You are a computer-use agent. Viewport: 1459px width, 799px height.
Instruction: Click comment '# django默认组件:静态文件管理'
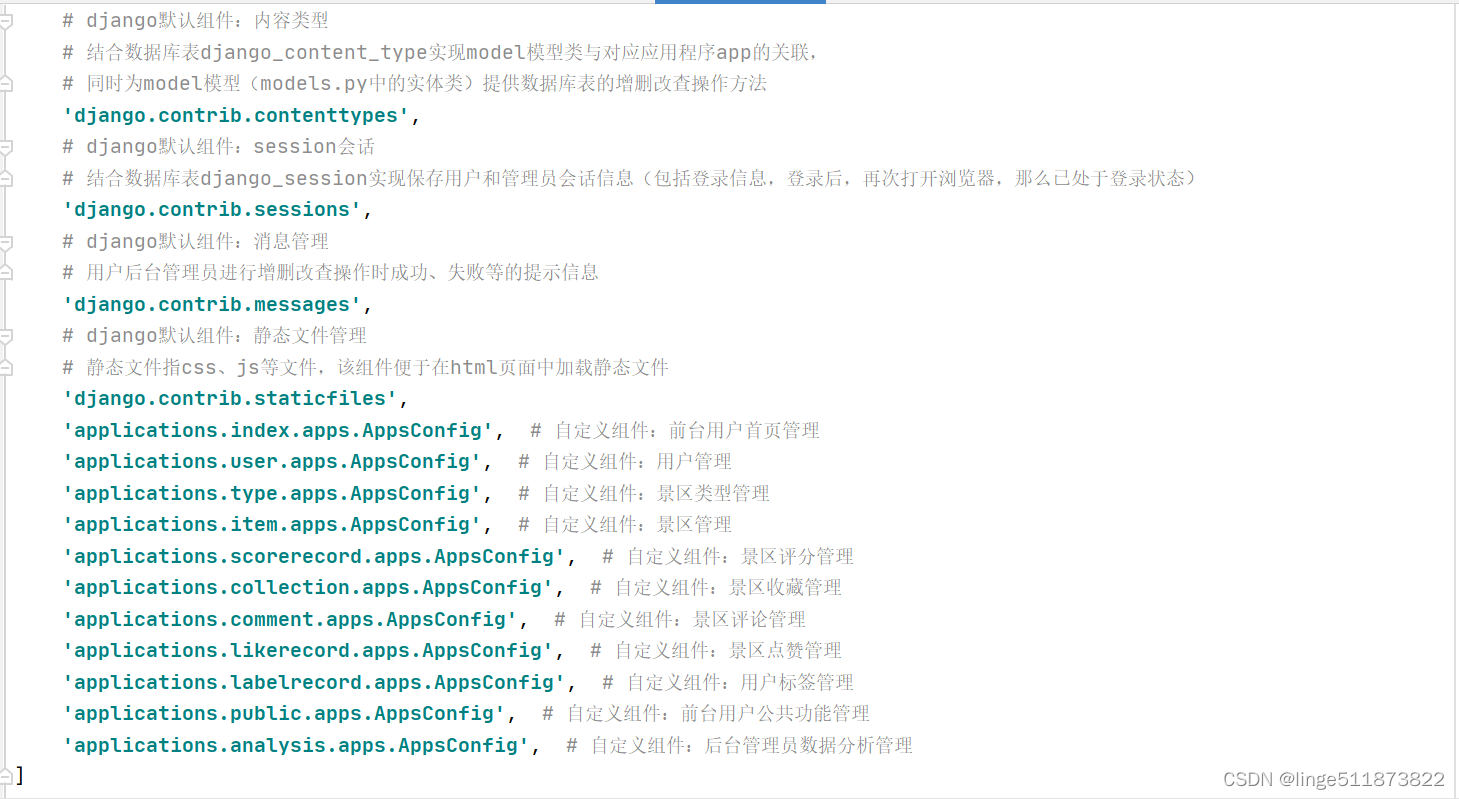coord(214,336)
